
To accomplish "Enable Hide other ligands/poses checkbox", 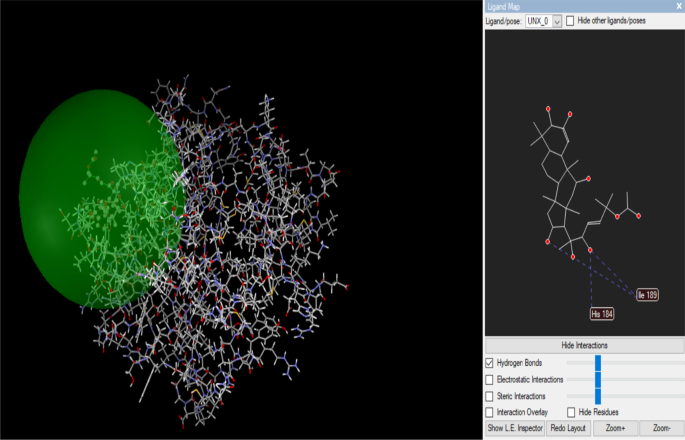I will click(x=571, y=21).
